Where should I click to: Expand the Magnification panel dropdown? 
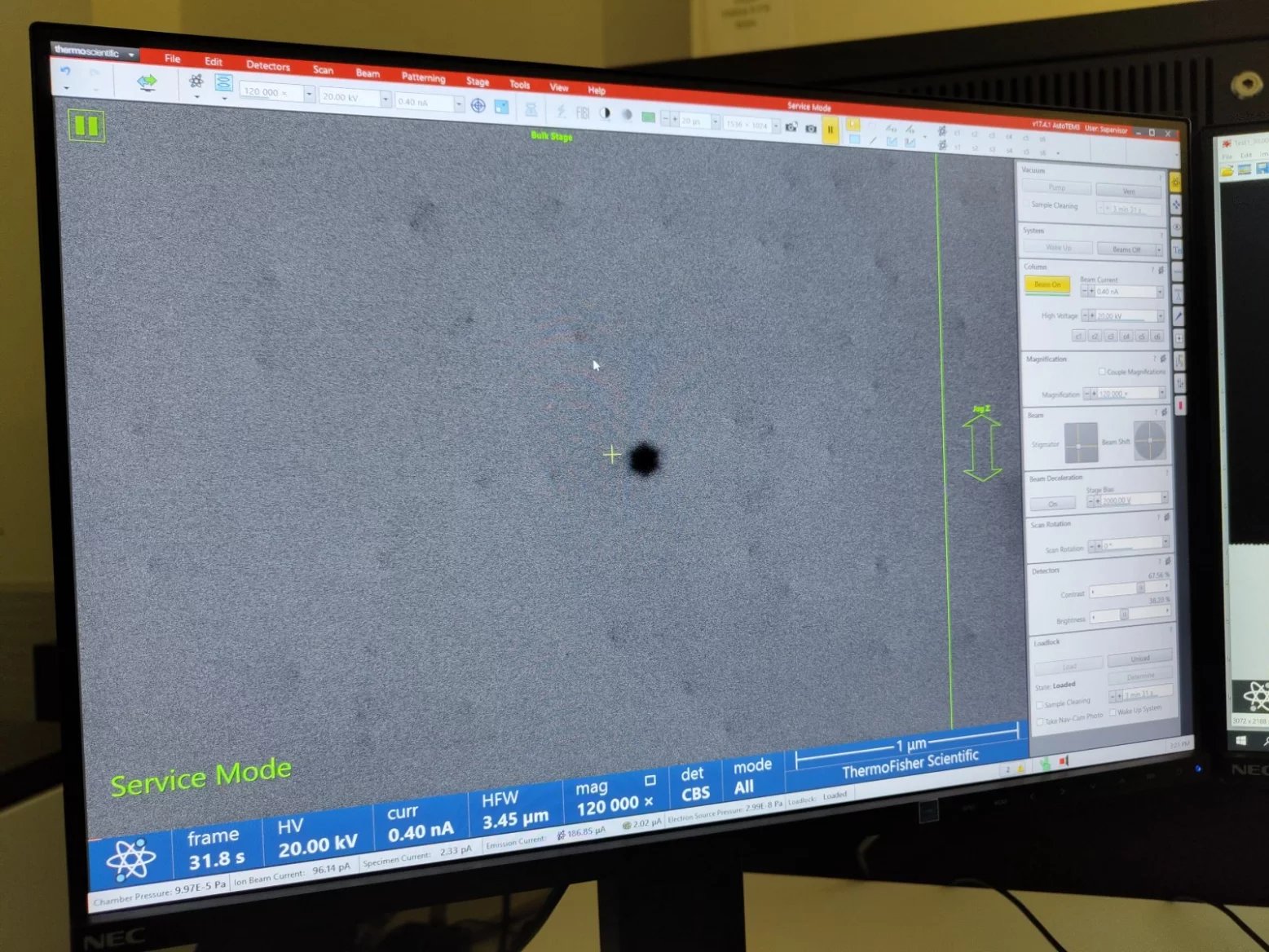coord(1162,394)
